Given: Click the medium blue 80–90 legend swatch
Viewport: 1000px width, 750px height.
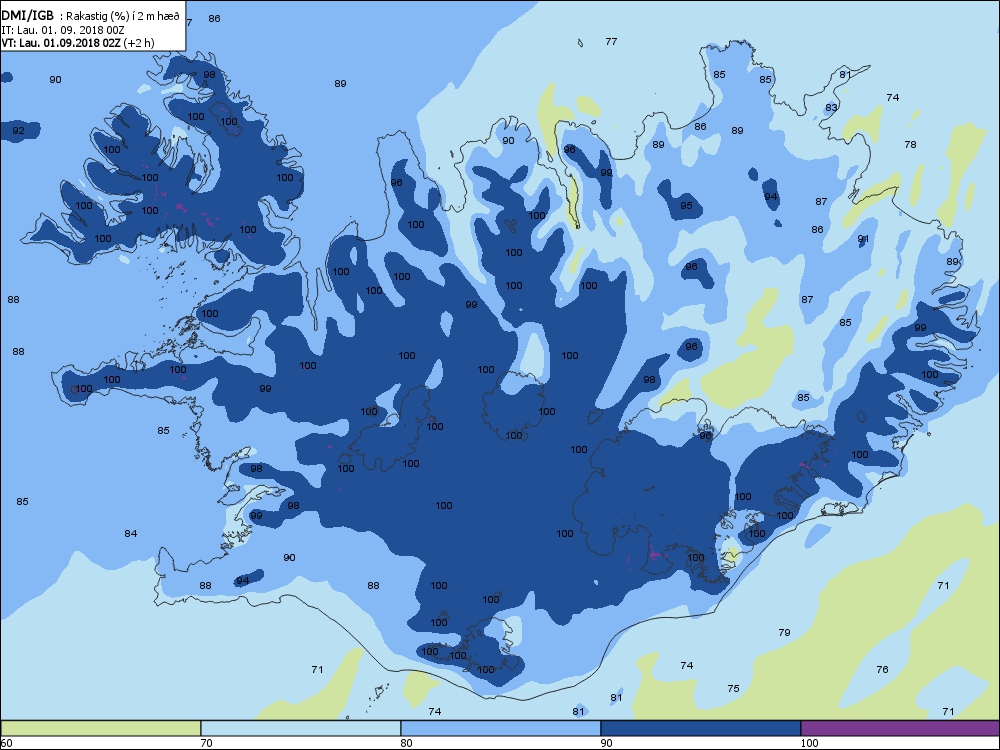Looking at the screenshot, I should (x=501, y=728).
